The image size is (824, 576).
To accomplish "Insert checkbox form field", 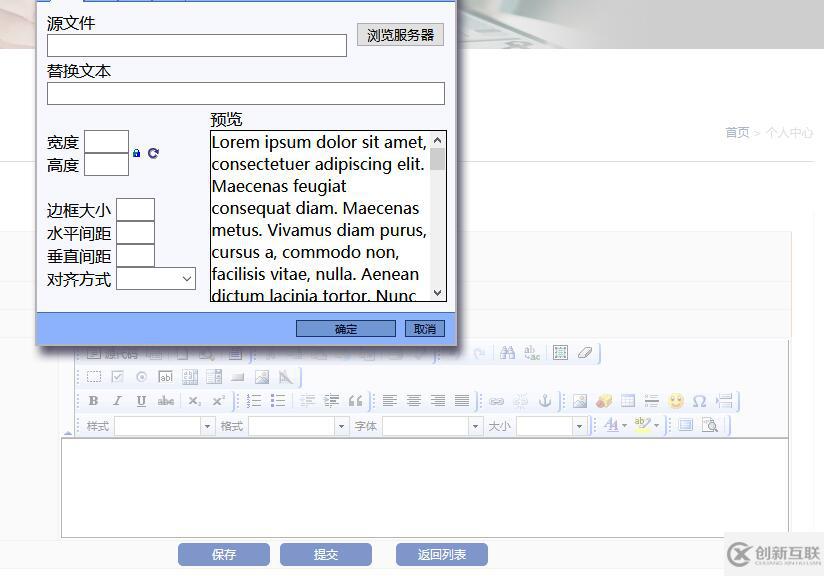I will 117,377.
